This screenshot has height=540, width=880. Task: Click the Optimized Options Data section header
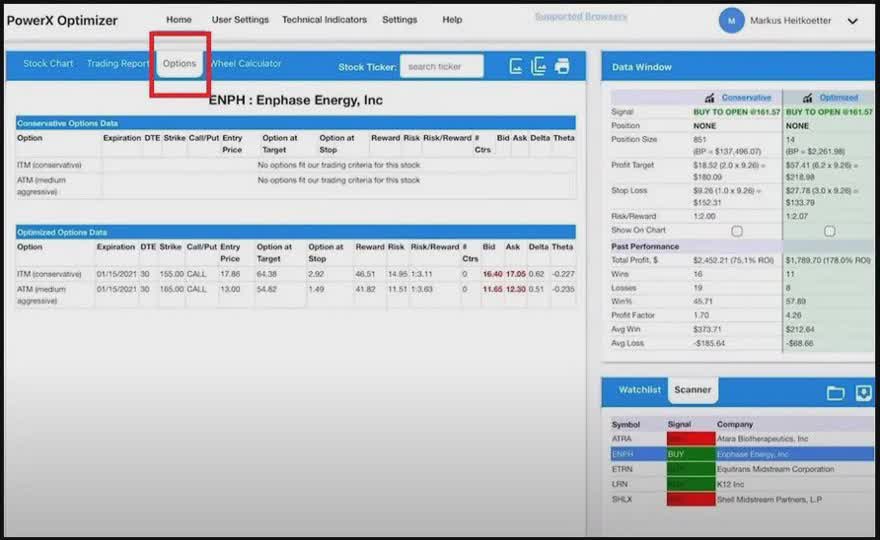(296, 232)
